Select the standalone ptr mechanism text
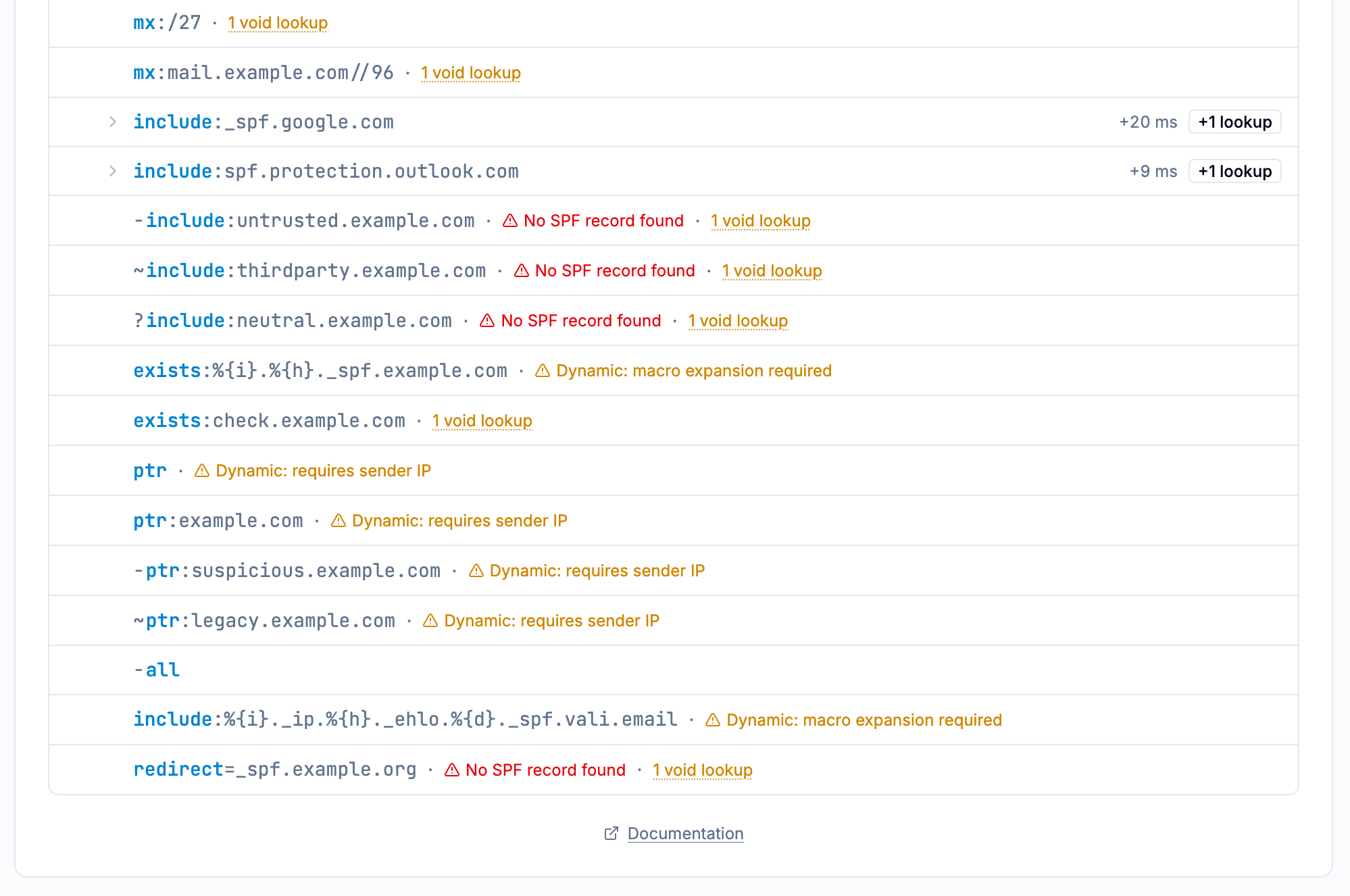The width and height of the screenshot is (1350, 896). [150, 470]
